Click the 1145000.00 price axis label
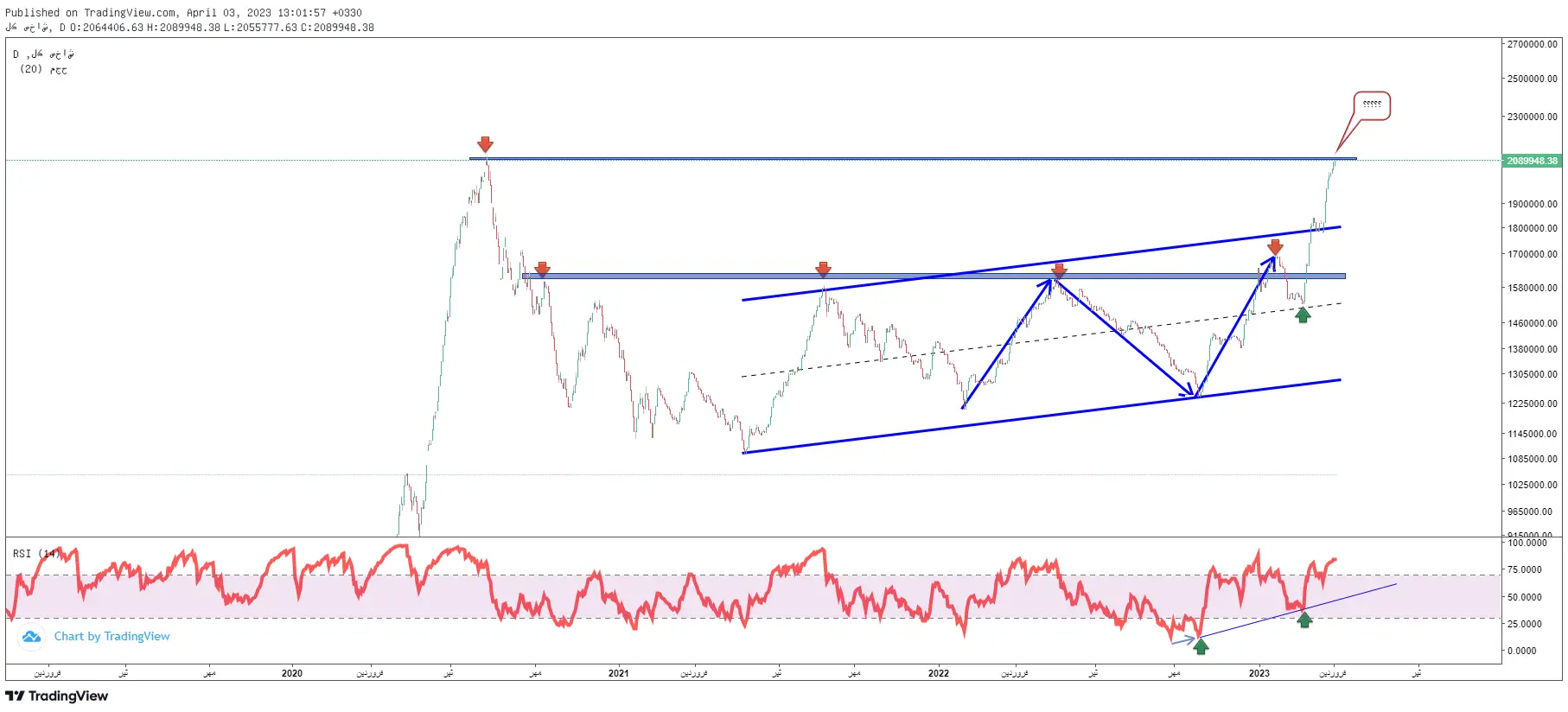 point(1533,434)
